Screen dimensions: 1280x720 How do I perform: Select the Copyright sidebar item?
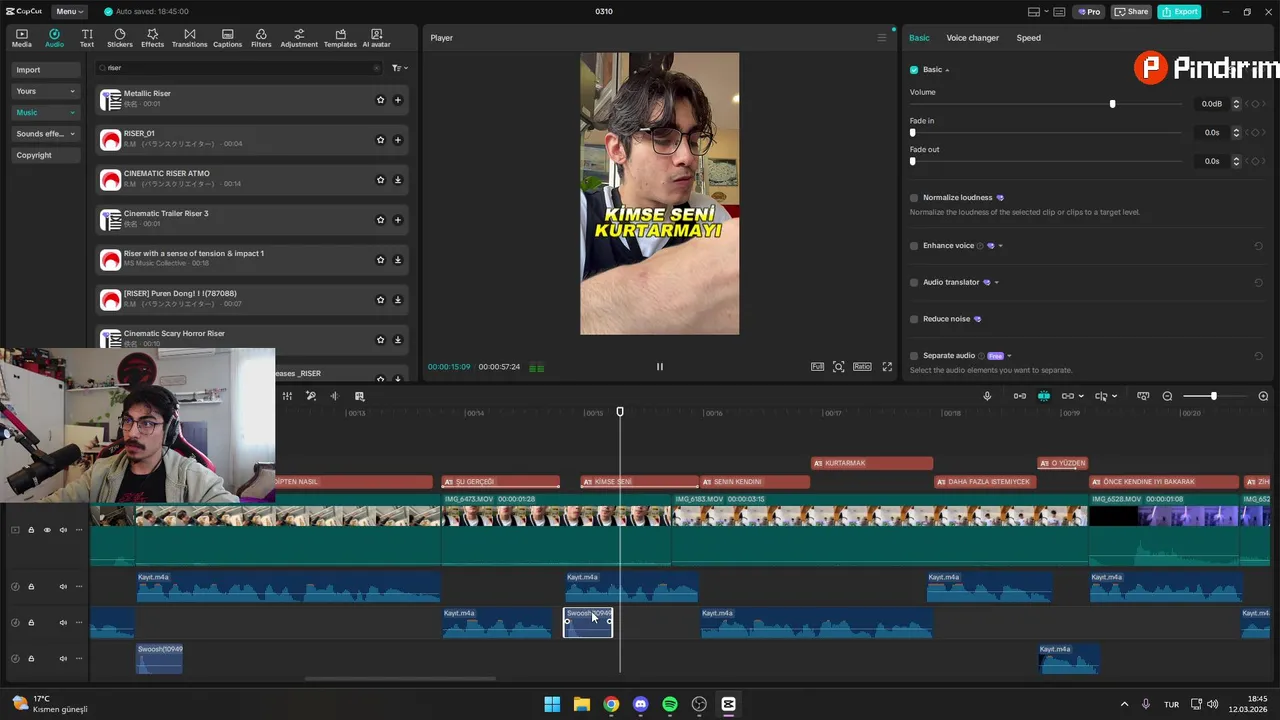tap(46, 155)
